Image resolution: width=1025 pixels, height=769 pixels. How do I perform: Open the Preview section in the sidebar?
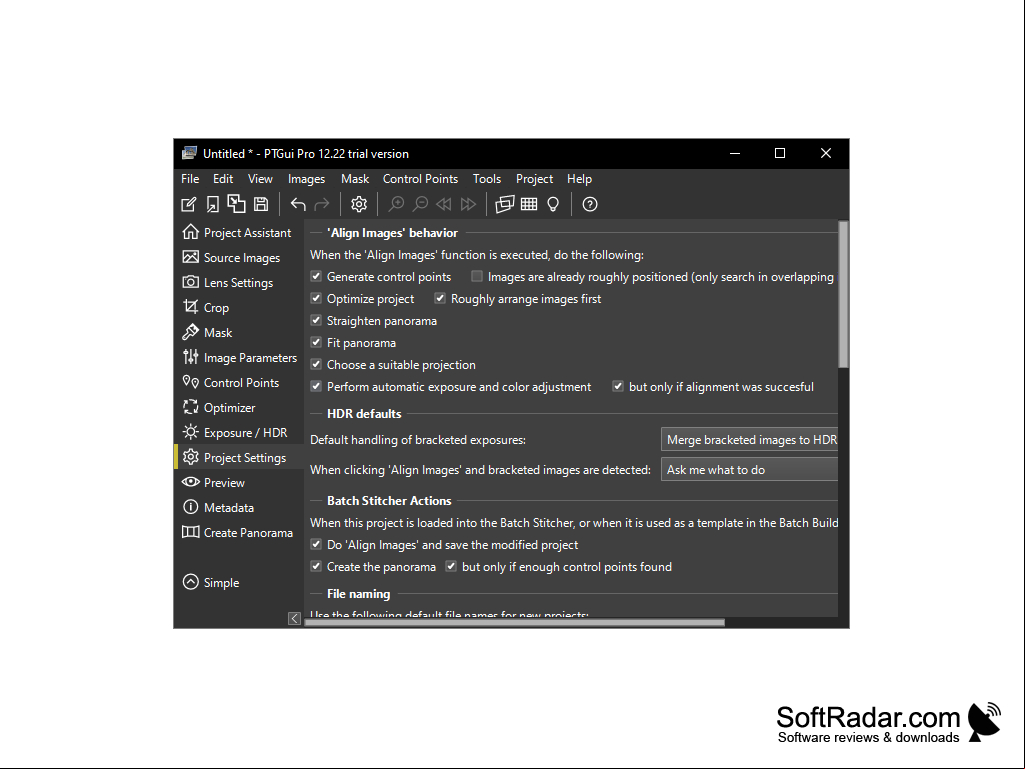coord(239,483)
